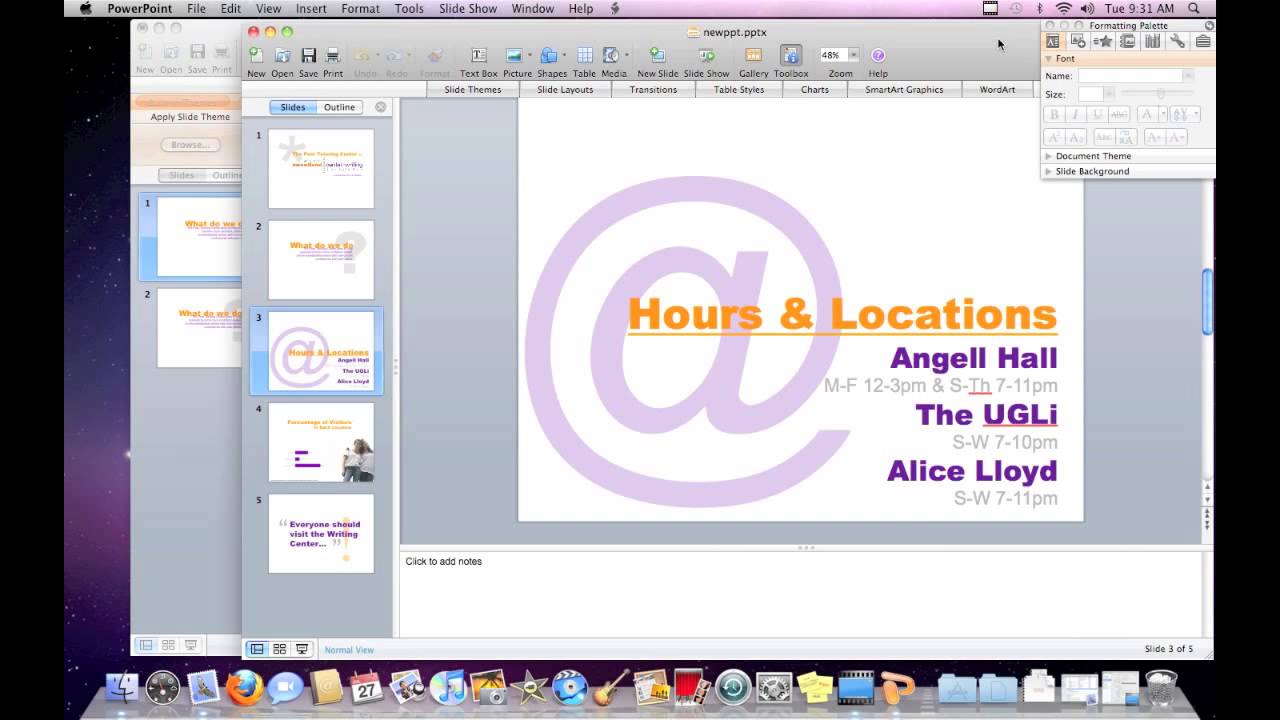The width and height of the screenshot is (1280, 720).
Task: Open the Project Palette briefcase tab
Action: (x=1203, y=41)
